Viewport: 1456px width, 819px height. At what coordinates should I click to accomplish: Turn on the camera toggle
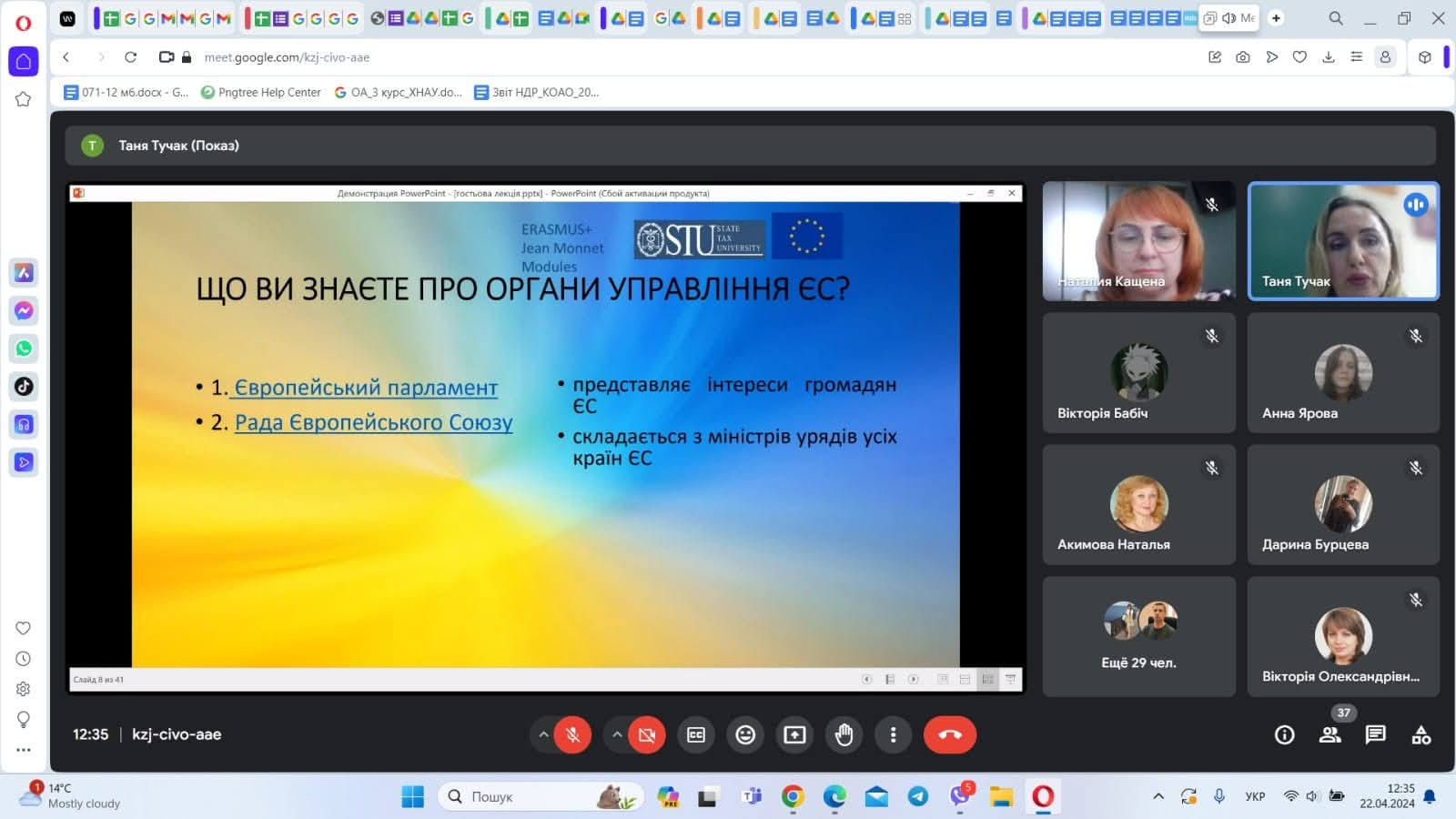coord(646,734)
